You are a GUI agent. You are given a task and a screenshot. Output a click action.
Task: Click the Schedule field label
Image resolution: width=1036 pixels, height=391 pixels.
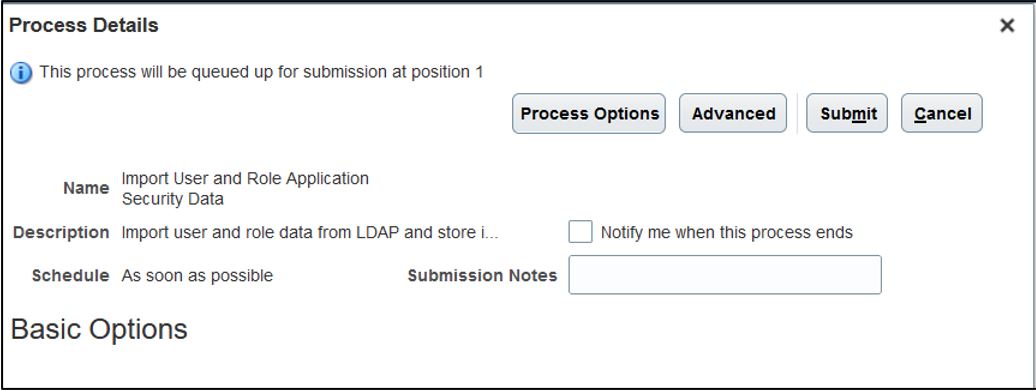(x=70, y=275)
